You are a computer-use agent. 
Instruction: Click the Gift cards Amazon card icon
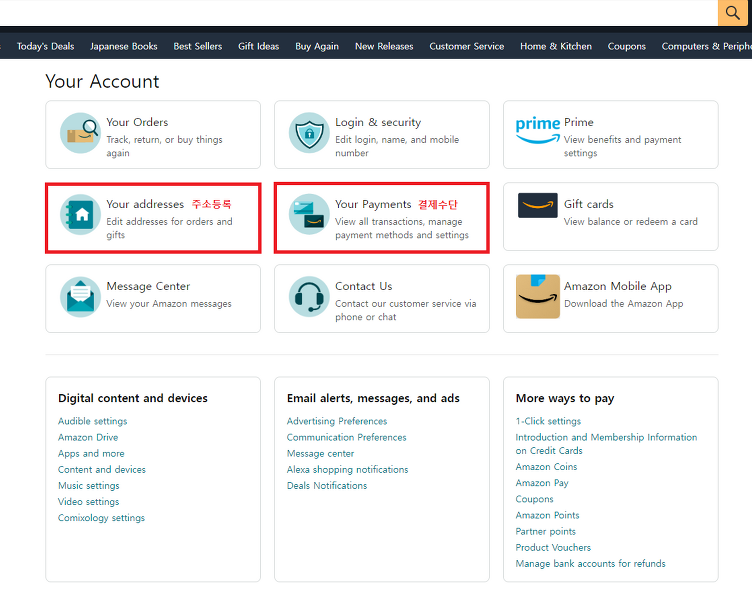pos(538,205)
